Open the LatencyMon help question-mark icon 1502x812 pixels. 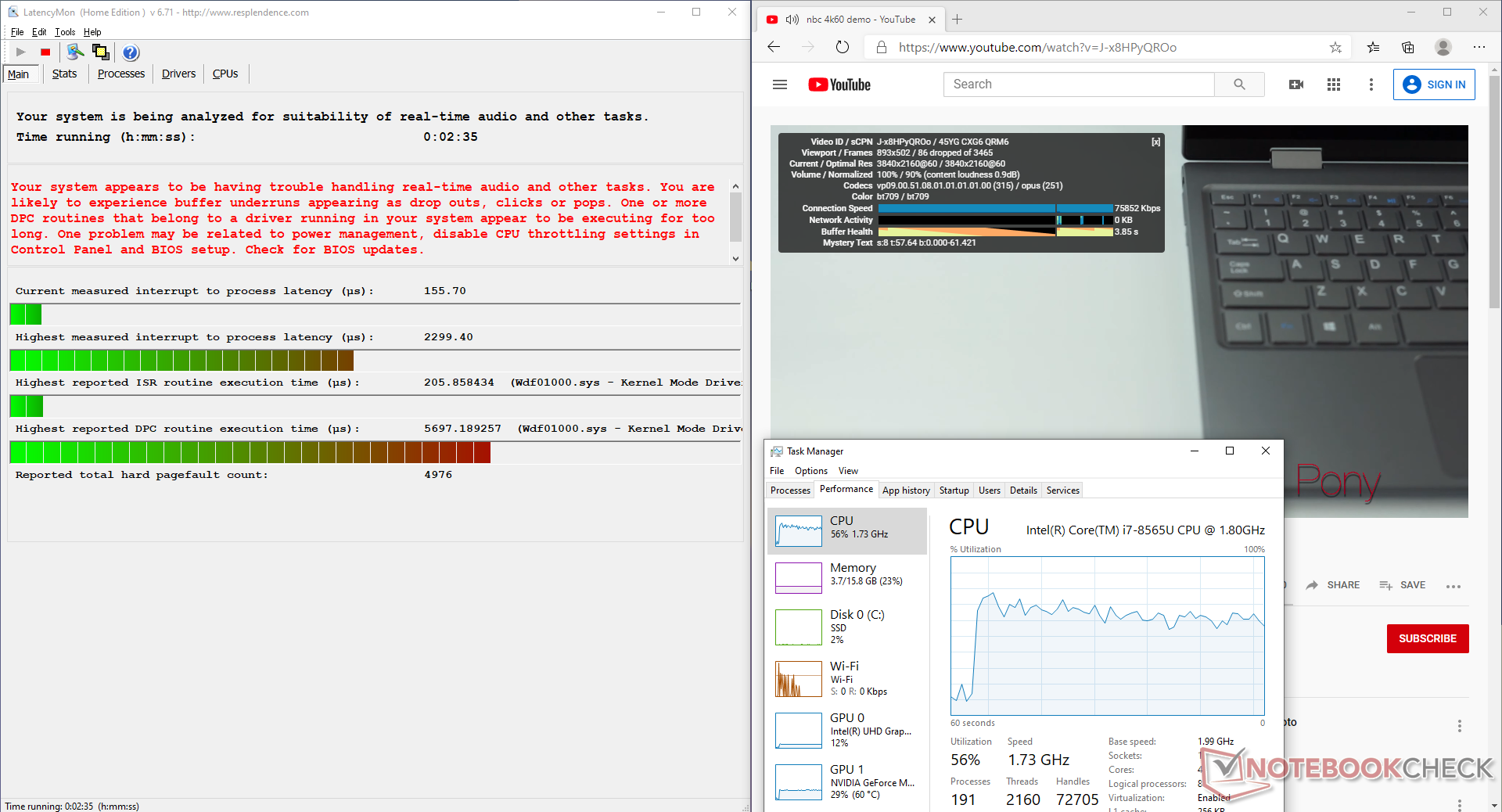pos(131,52)
